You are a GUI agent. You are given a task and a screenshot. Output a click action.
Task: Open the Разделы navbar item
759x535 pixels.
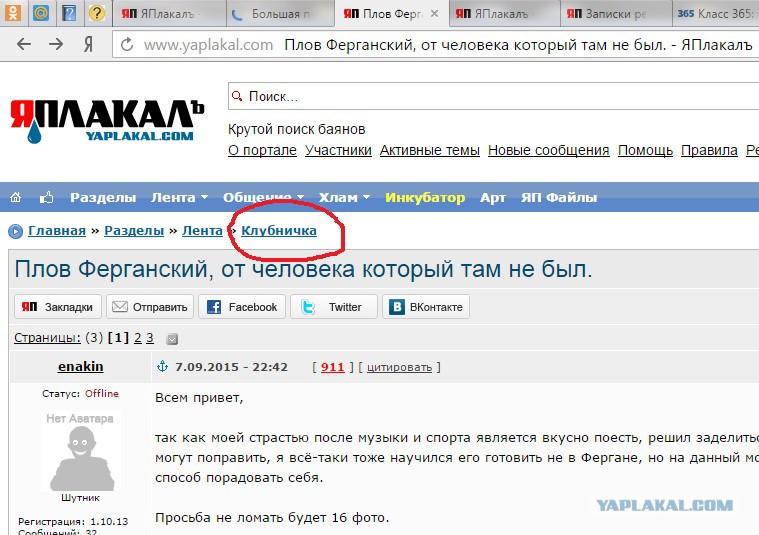tap(103, 198)
